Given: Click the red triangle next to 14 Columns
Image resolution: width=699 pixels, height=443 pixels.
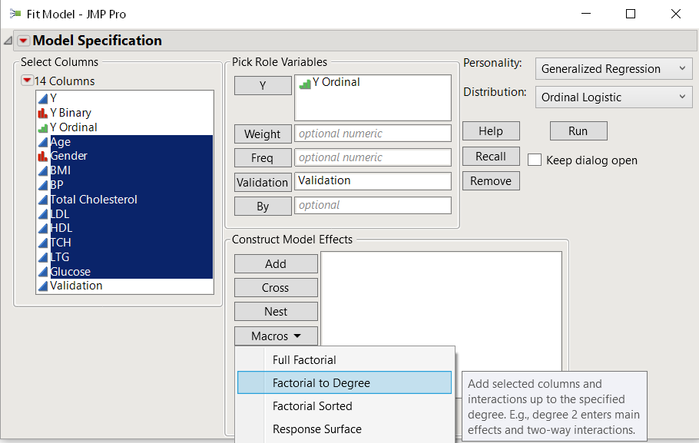Looking at the screenshot, I should pyautogui.click(x=26, y=81).
